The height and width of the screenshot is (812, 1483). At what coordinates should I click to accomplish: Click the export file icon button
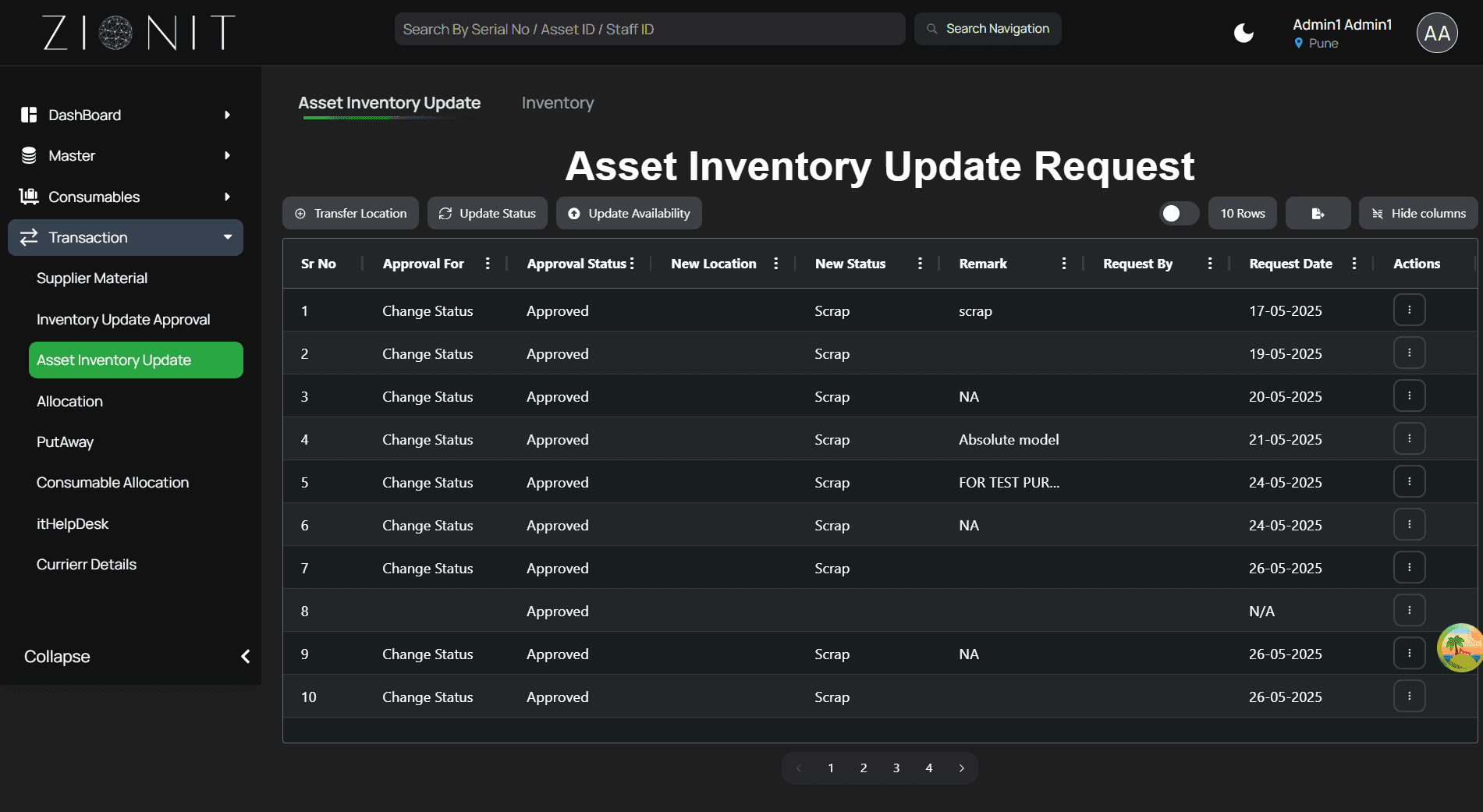1318,213
